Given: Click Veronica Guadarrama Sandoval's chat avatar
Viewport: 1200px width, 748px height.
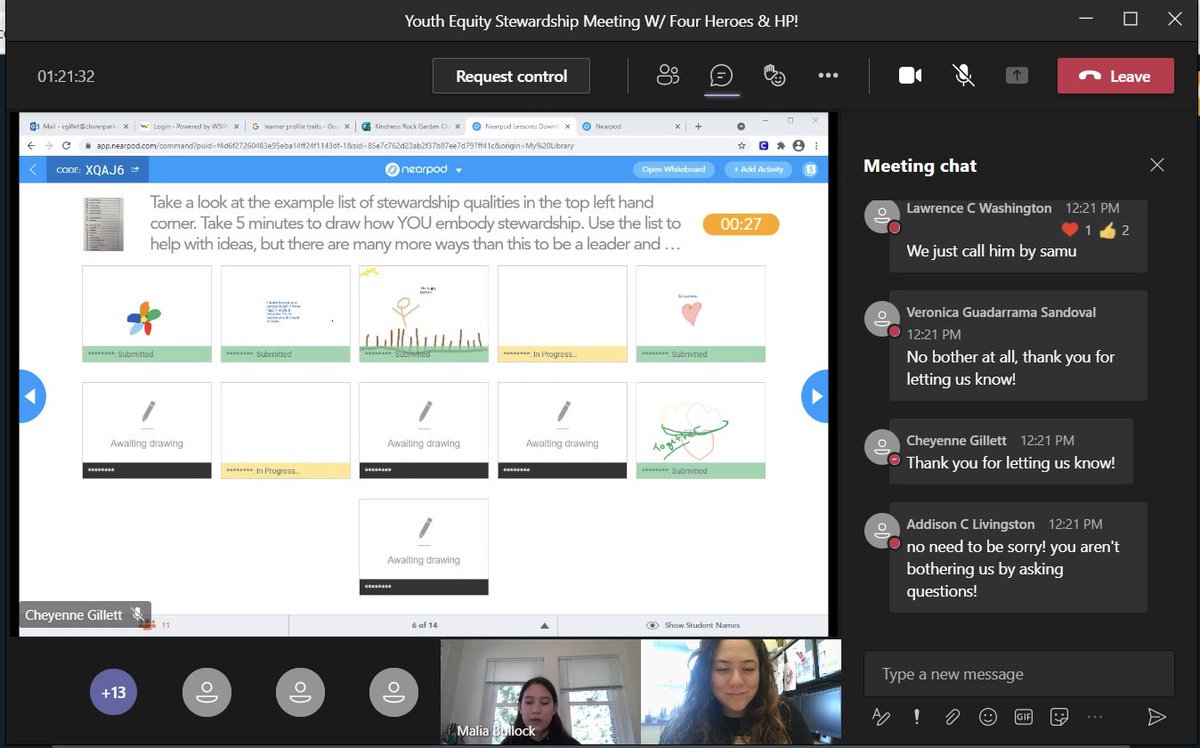Looking at the screenshot, I should click(881, 320).
